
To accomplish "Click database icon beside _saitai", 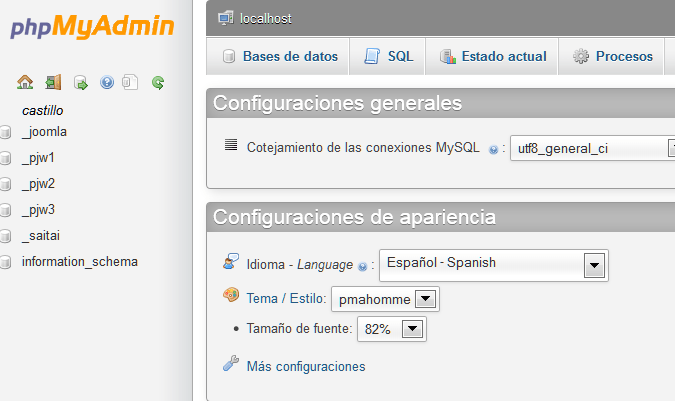I will pyautogui.click(x=5, y=236).
